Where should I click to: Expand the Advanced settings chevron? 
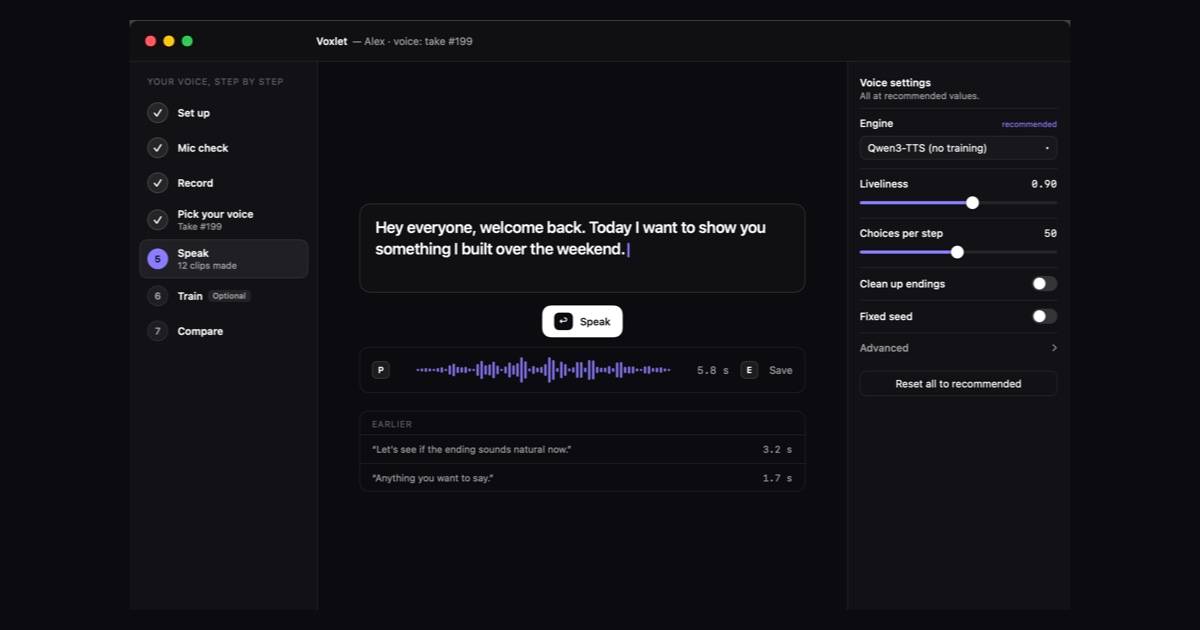click(1054, 348)
